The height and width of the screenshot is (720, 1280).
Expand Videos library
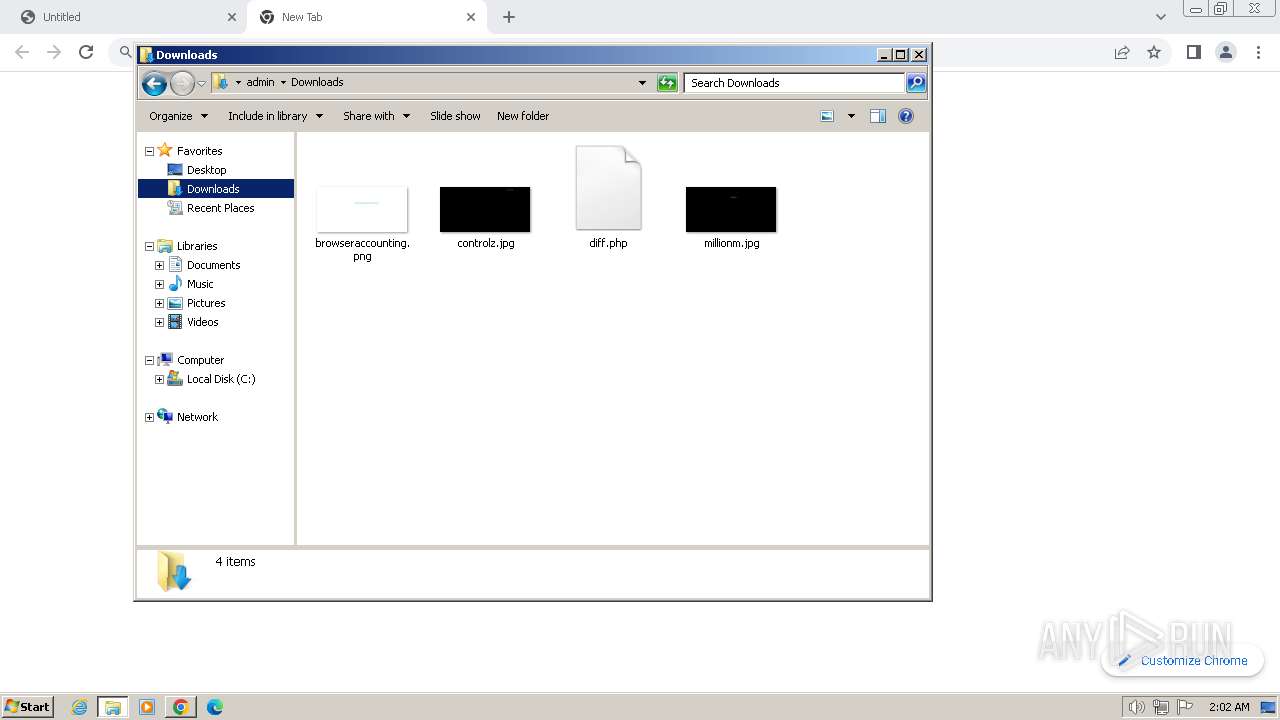coord(159,322)
